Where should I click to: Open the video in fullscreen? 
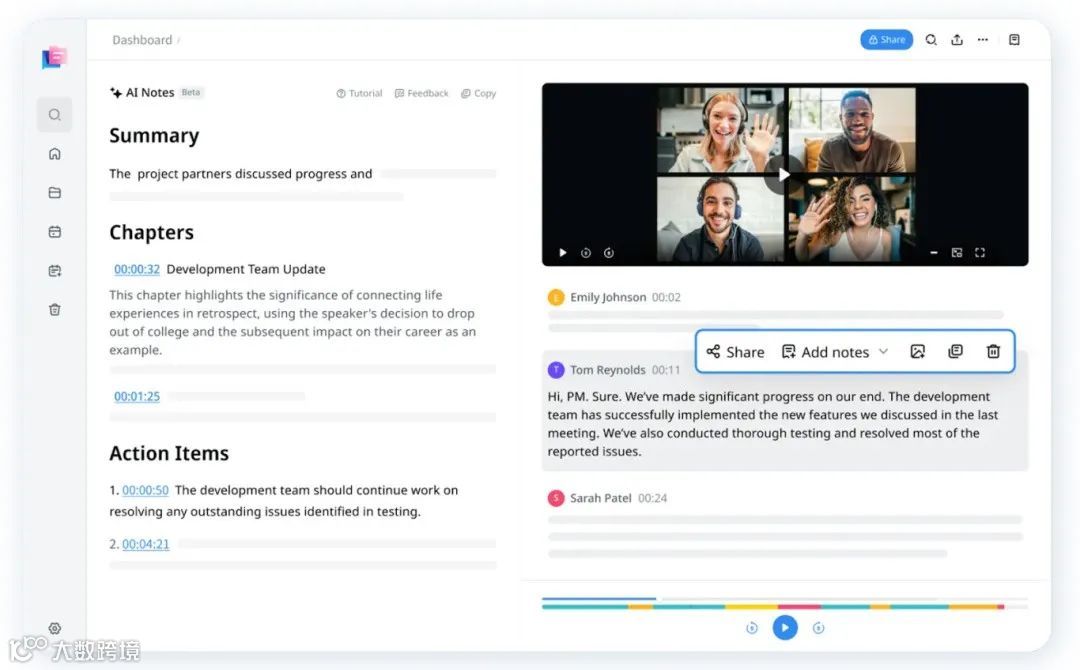[x=979, y=253]
